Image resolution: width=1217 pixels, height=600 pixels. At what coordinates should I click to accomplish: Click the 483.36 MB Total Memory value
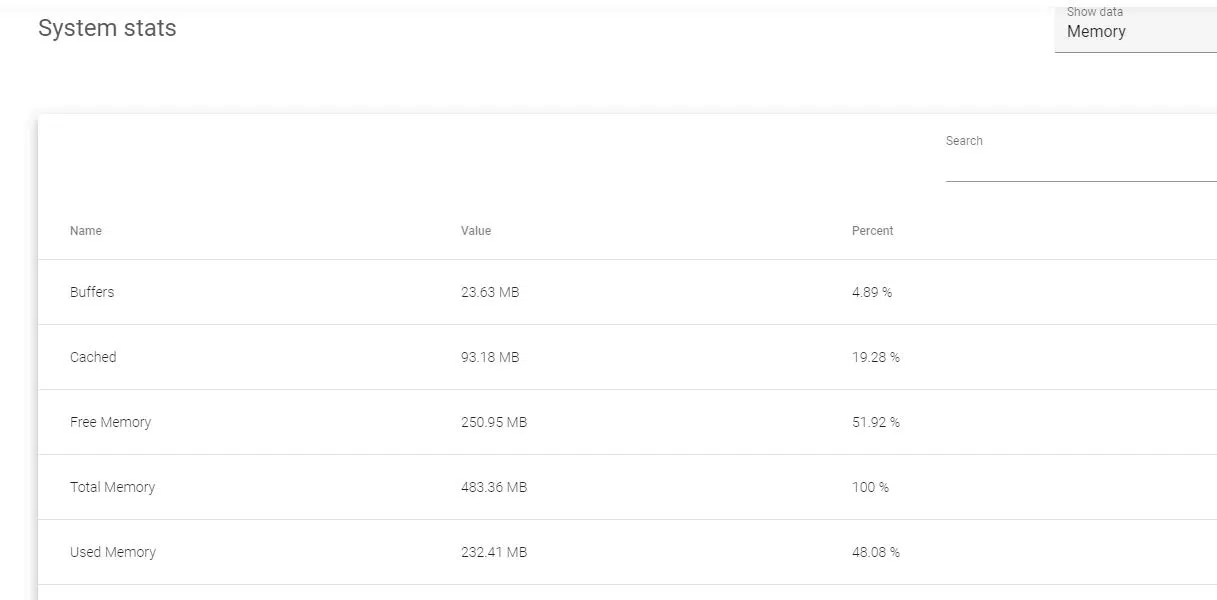494,487
